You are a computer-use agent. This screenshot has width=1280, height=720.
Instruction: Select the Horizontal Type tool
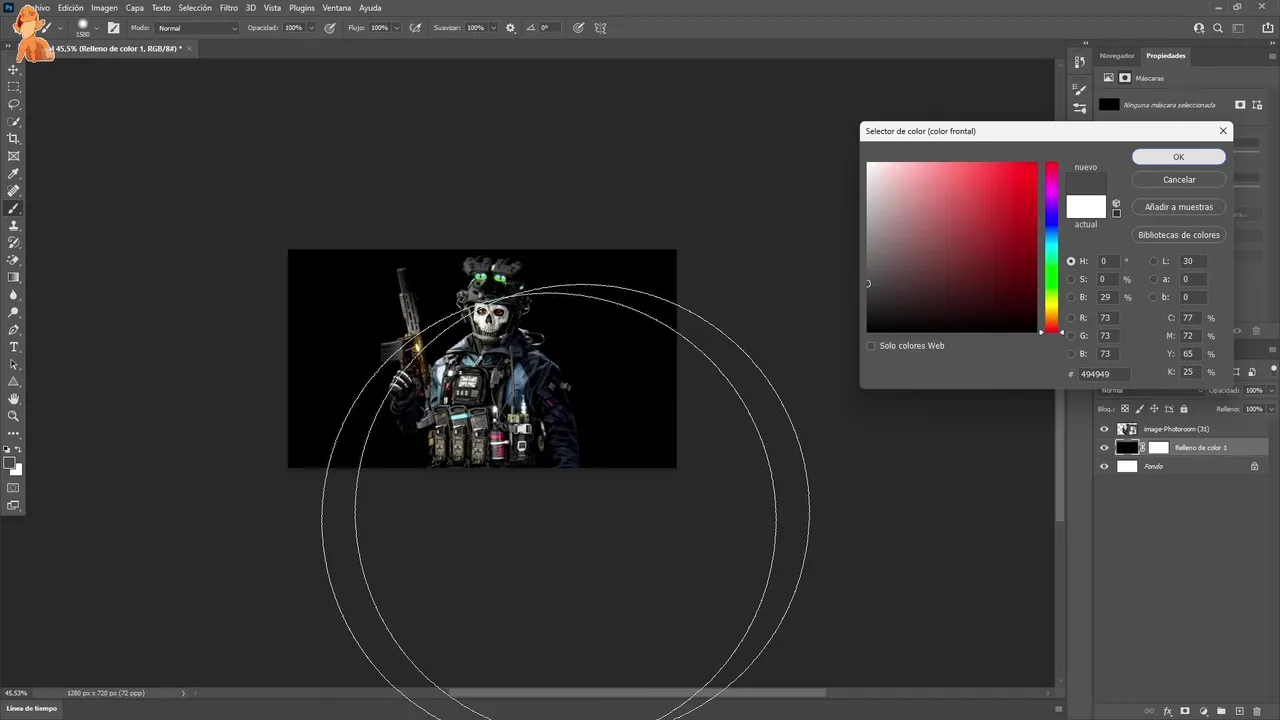[14, 347]
